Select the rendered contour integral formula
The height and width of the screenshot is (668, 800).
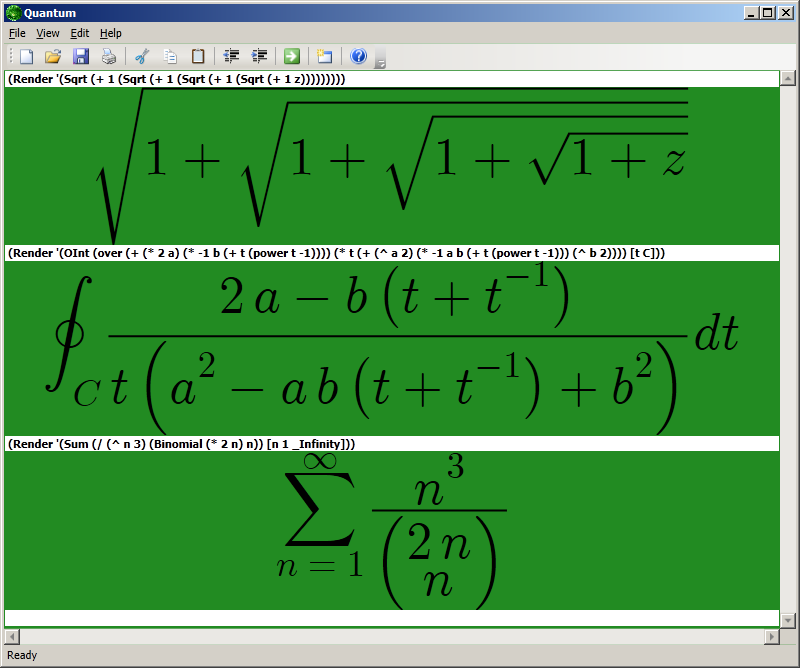(392, 349)
